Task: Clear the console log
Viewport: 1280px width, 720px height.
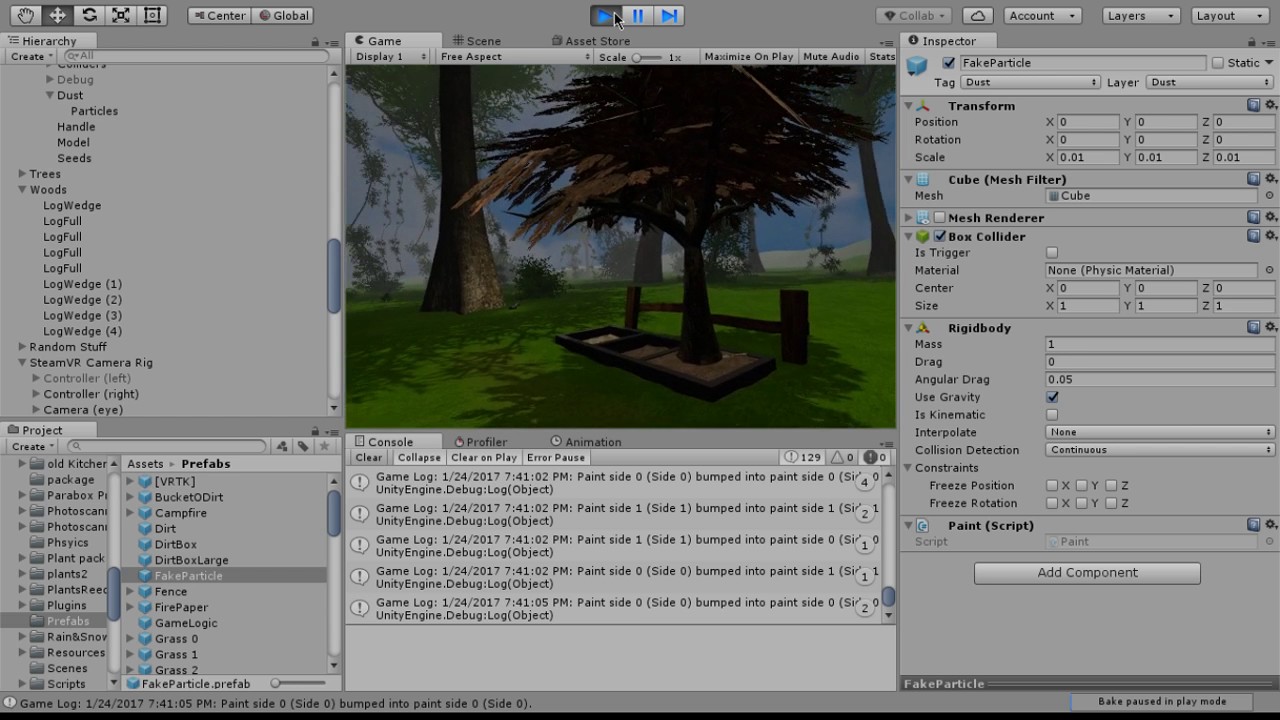Action: pos(368,457)
